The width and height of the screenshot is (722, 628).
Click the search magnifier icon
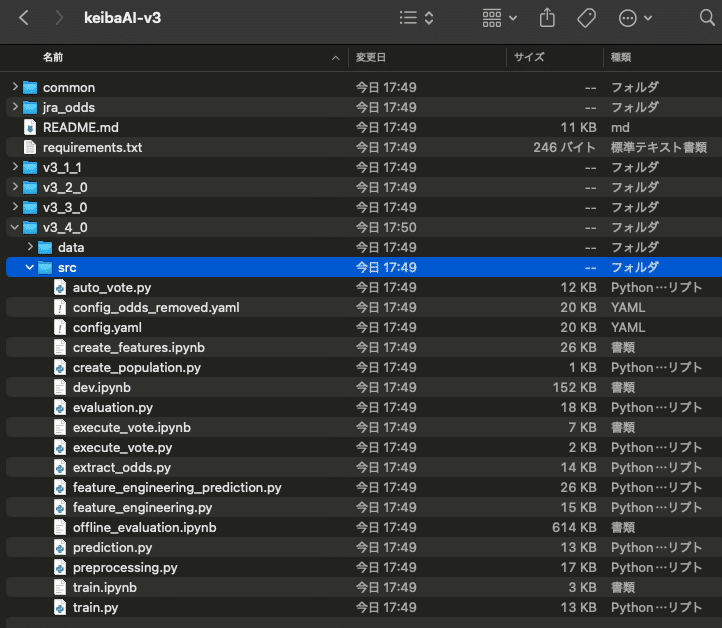(707, 18)
